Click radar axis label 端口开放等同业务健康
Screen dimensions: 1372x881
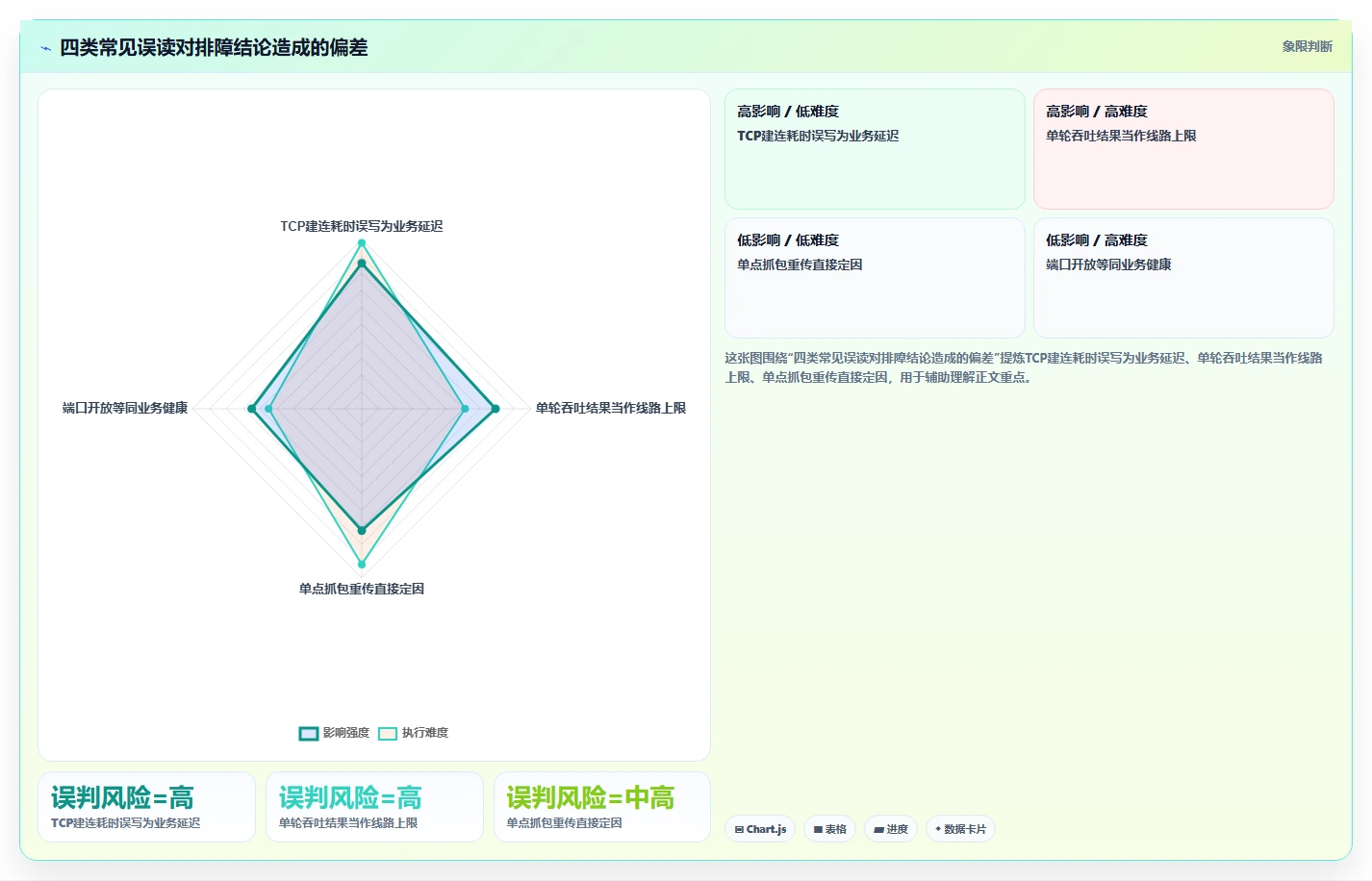125,408
